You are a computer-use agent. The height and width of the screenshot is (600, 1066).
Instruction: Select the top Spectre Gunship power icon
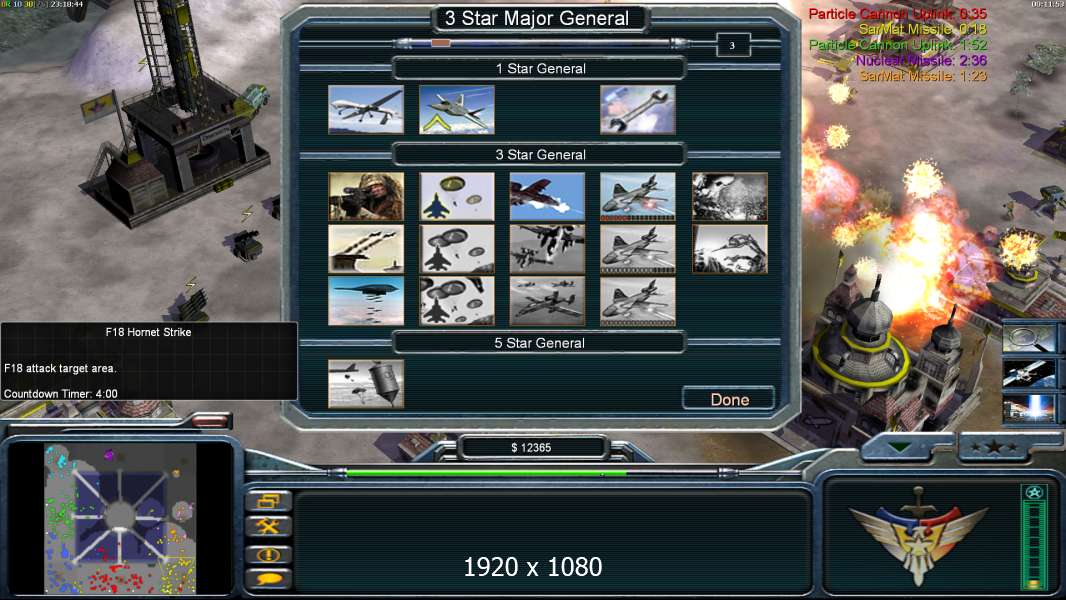pos(638,196)
